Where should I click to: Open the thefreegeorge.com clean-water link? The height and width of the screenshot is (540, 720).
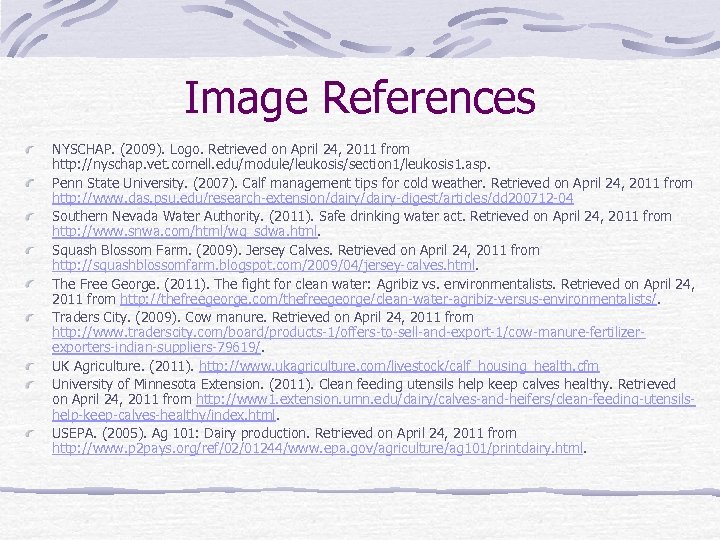tap(388, 299)
